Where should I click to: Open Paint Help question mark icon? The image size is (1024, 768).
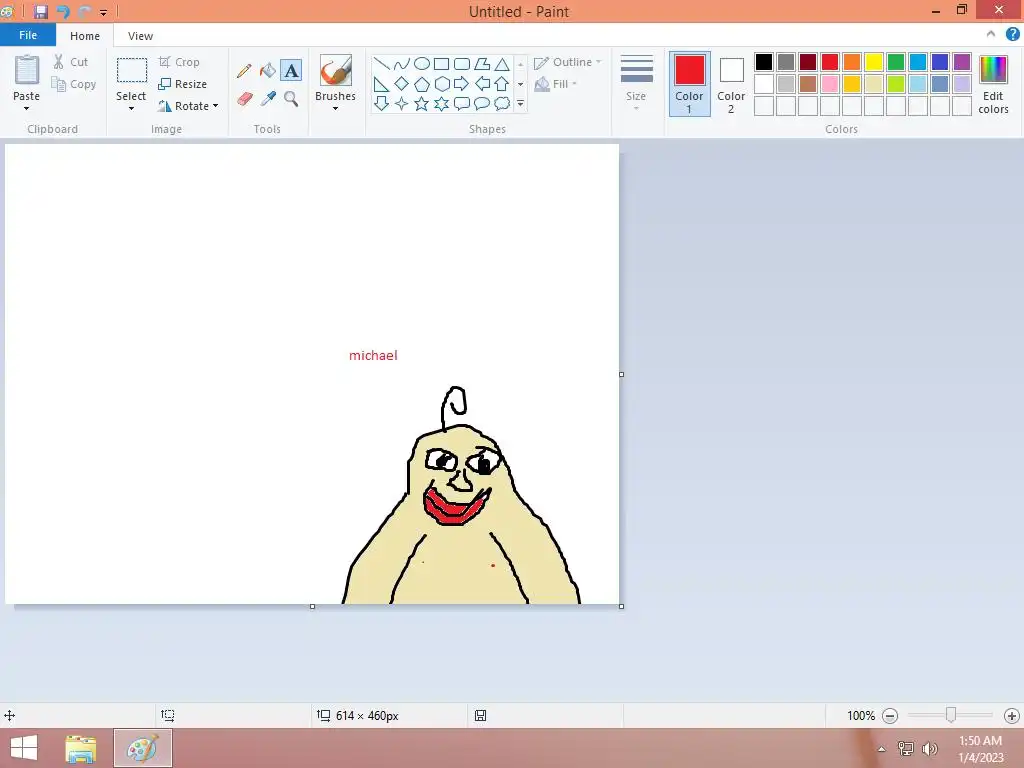(x=1012, y=35)
